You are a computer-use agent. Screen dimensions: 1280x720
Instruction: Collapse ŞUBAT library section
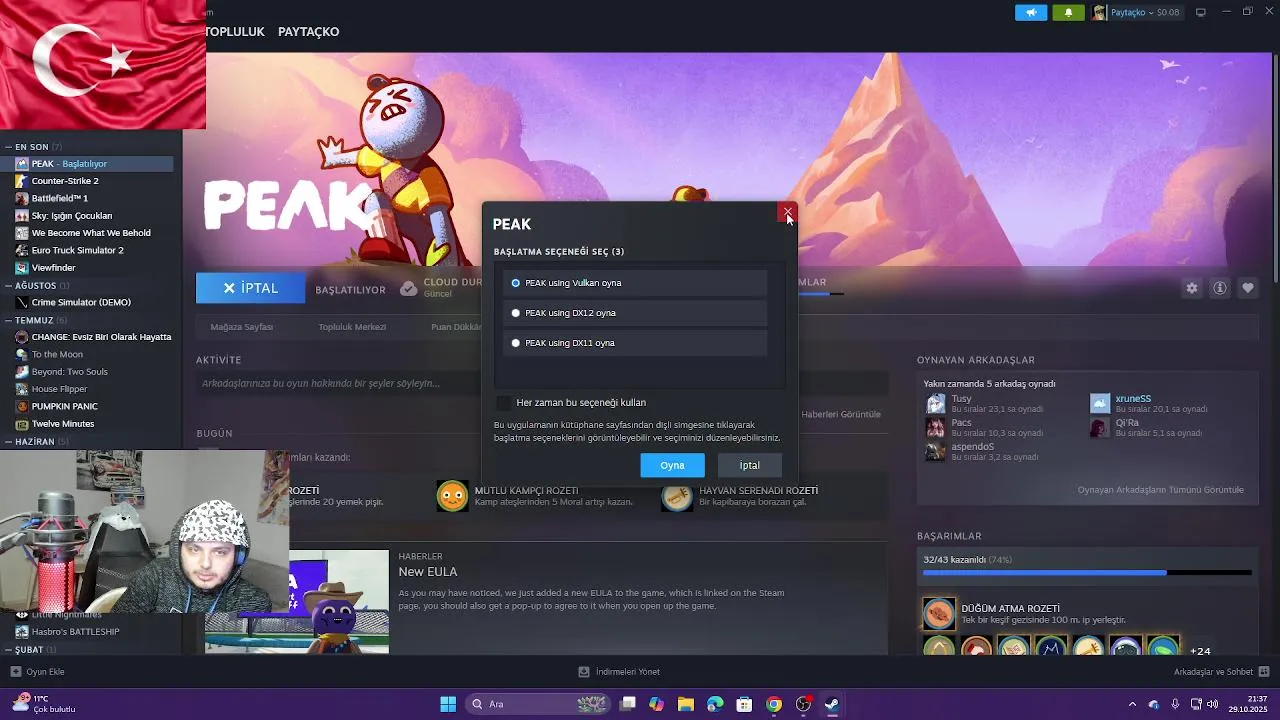pos(29,649)
